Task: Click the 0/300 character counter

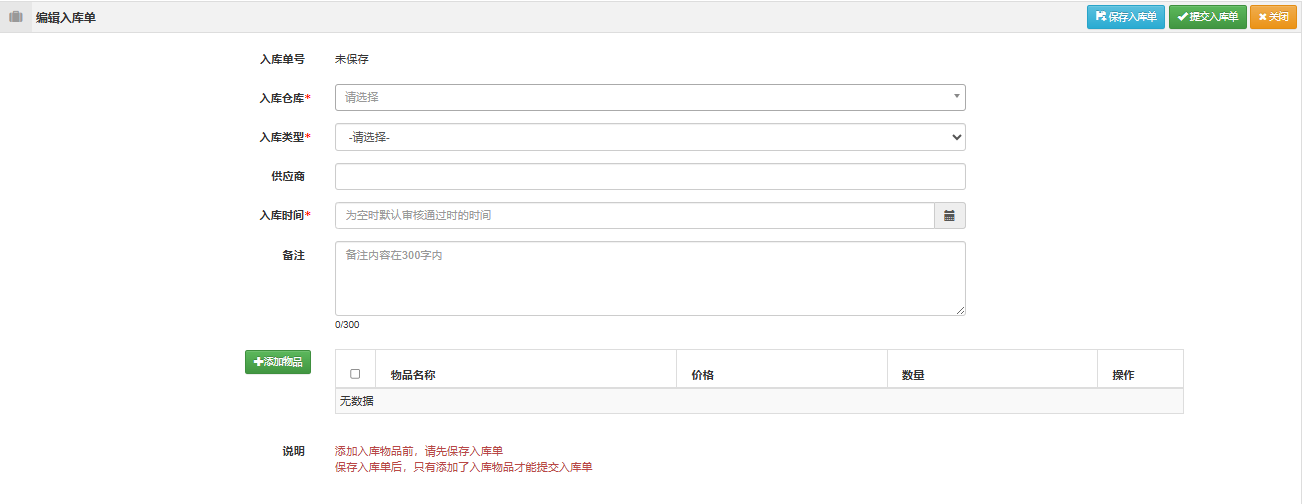Action: 347,325
